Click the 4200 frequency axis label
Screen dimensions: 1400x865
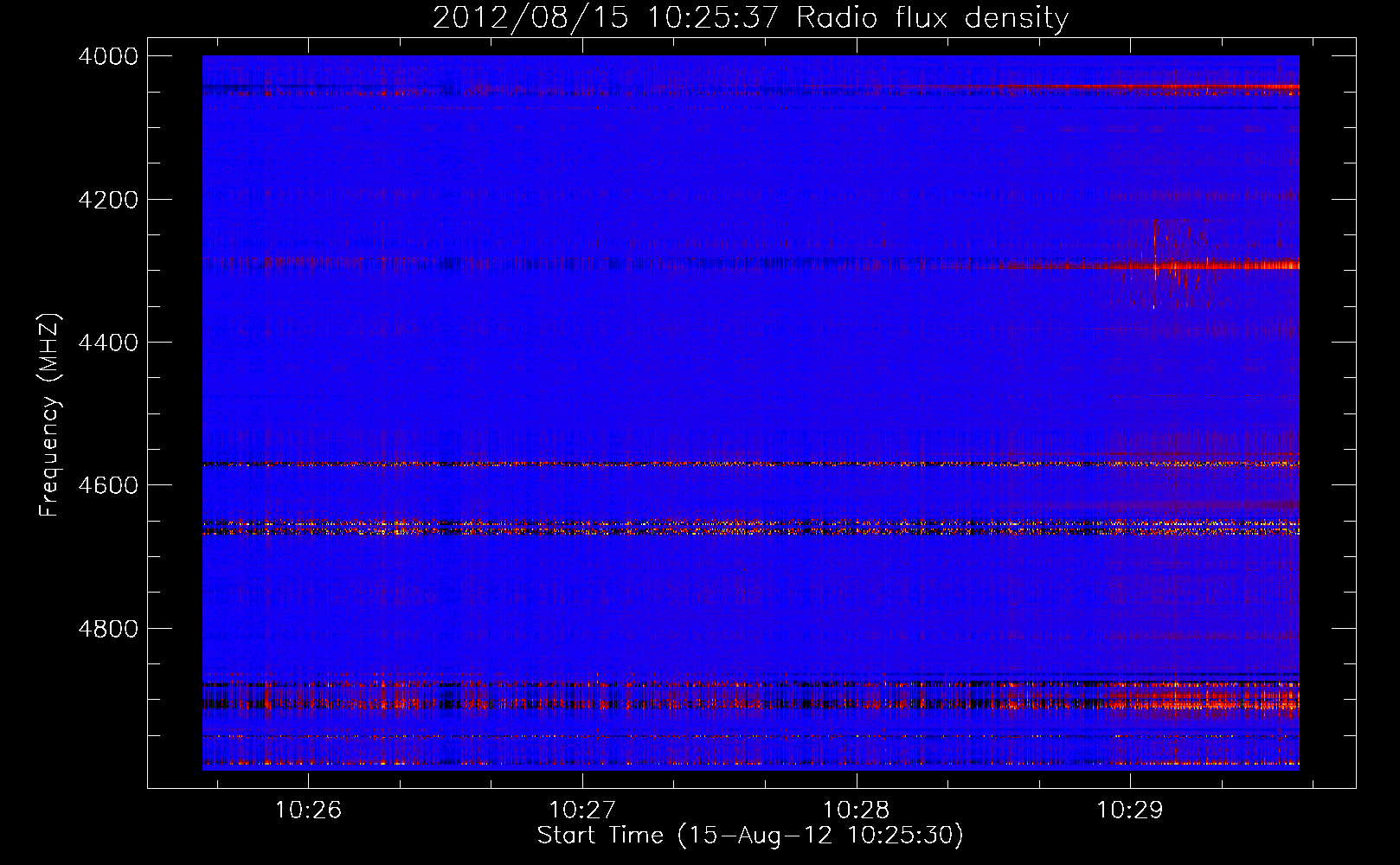click(107, 200)
